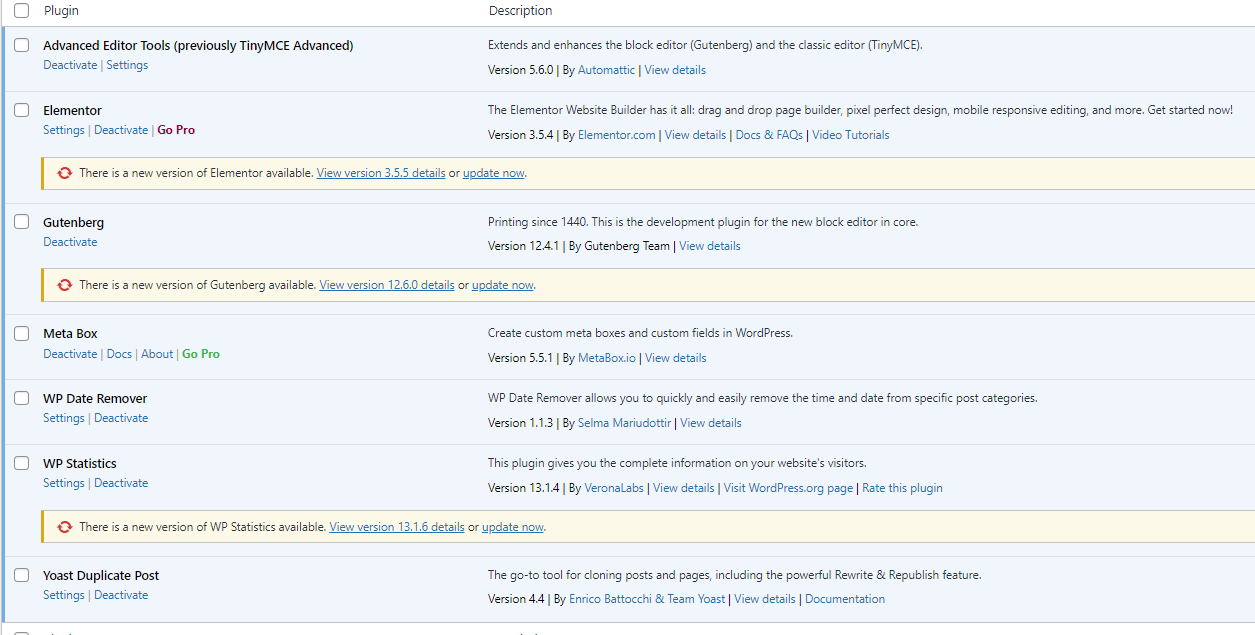Click the Yoast Duplicate Post plugin name
1255x635 pixels.
pyautogui.click(x=101, y=575)
